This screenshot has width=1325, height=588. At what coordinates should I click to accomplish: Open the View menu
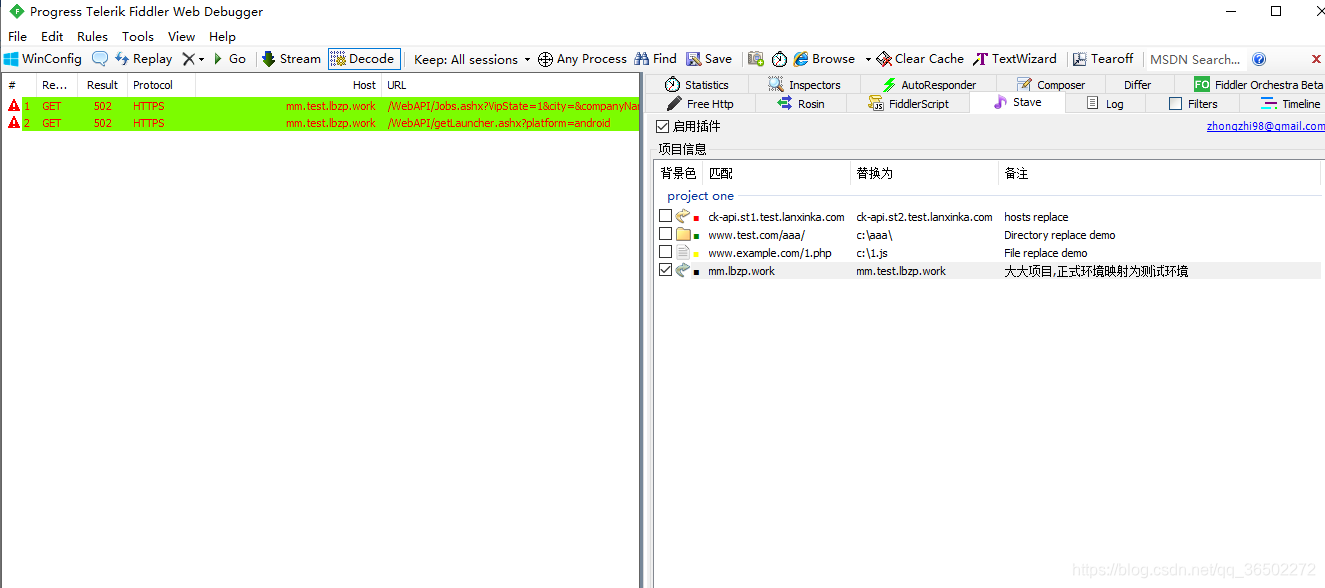182,36
